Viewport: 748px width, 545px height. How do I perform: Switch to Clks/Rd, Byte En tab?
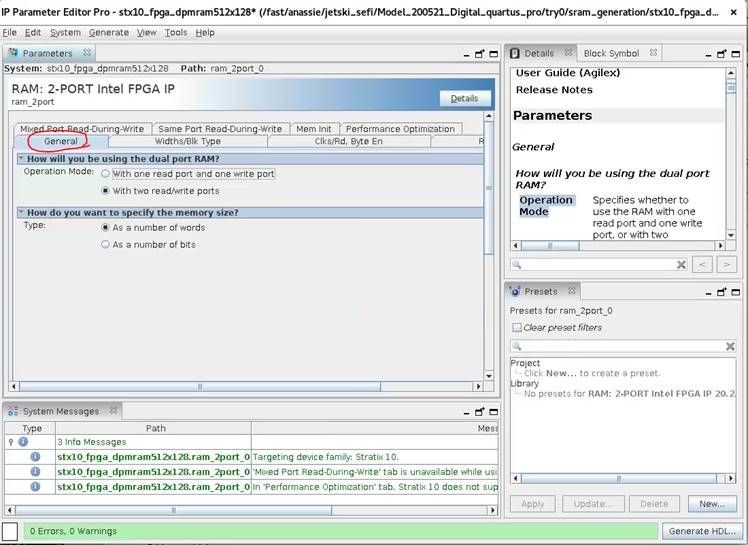349,141
